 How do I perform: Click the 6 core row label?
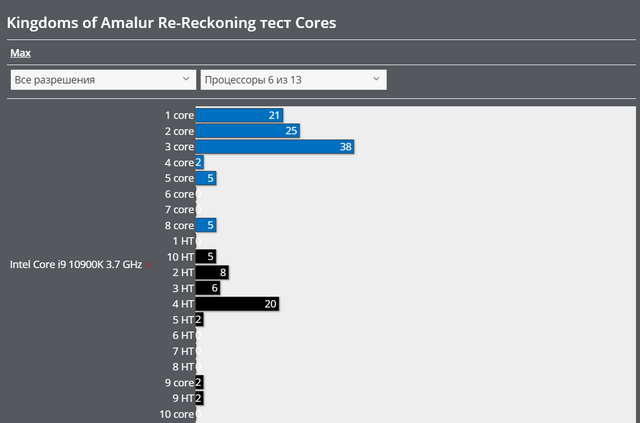179,194
